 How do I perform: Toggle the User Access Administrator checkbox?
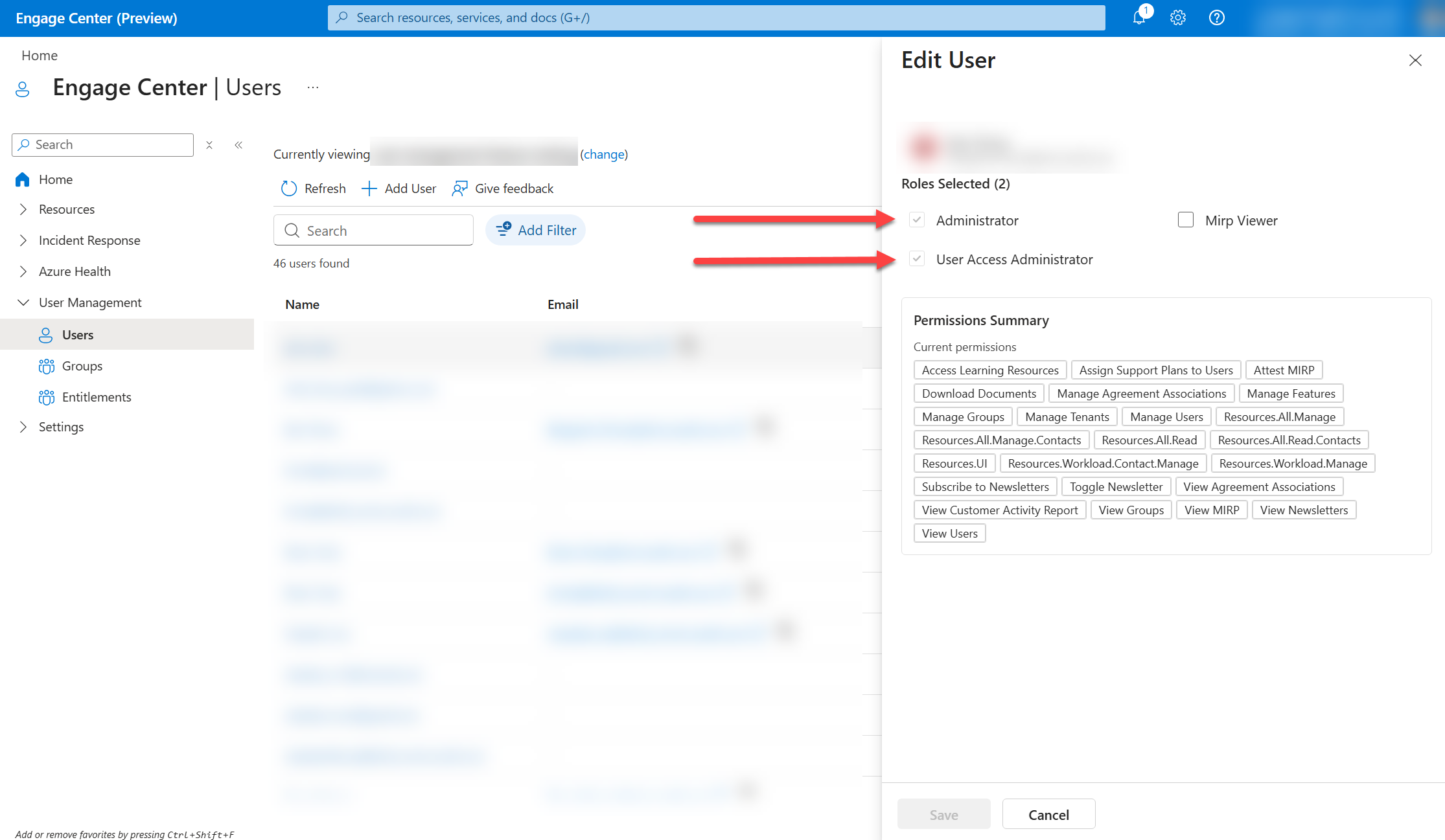[916, 259]
